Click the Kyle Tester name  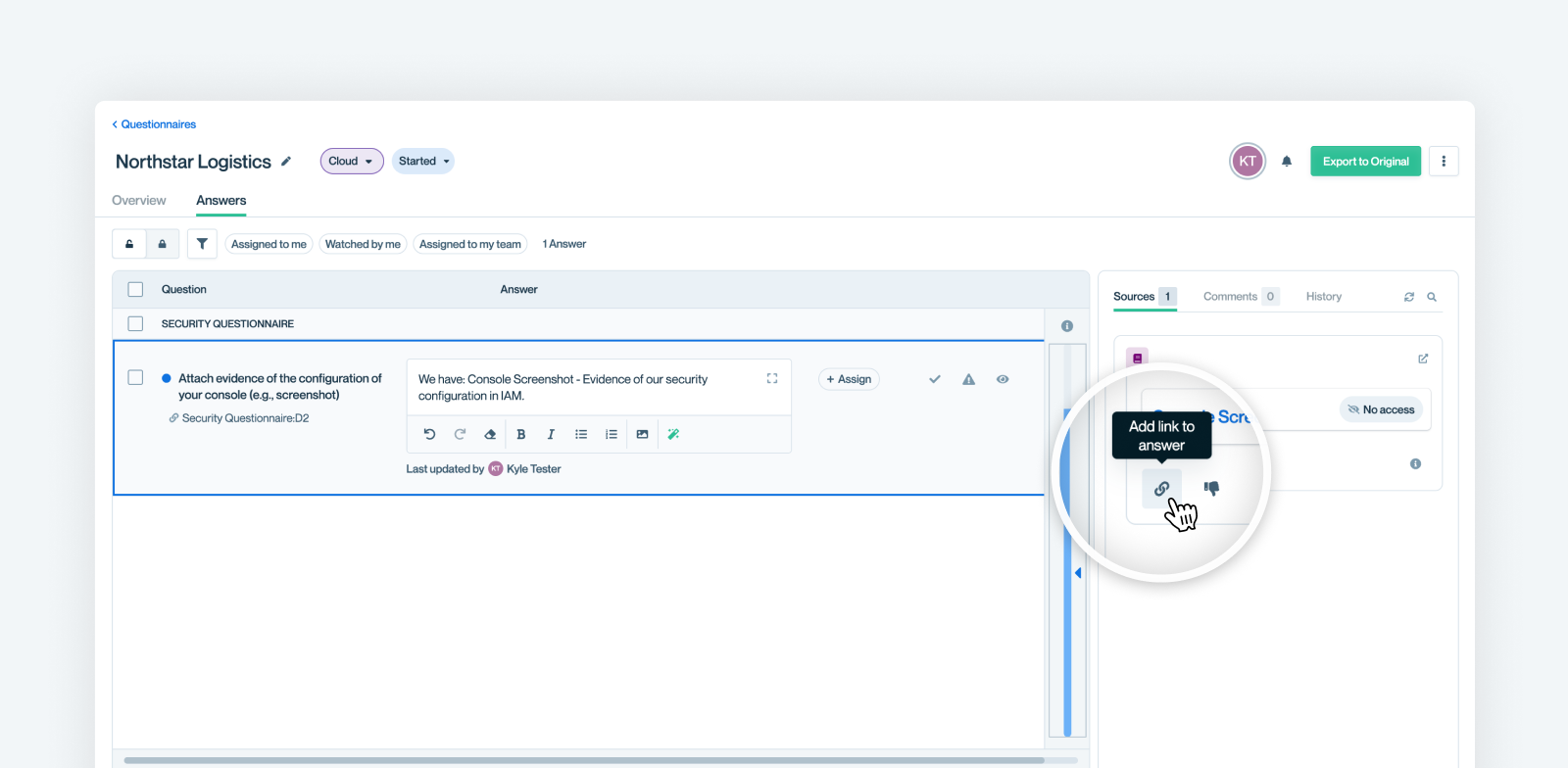coord(534,469)
